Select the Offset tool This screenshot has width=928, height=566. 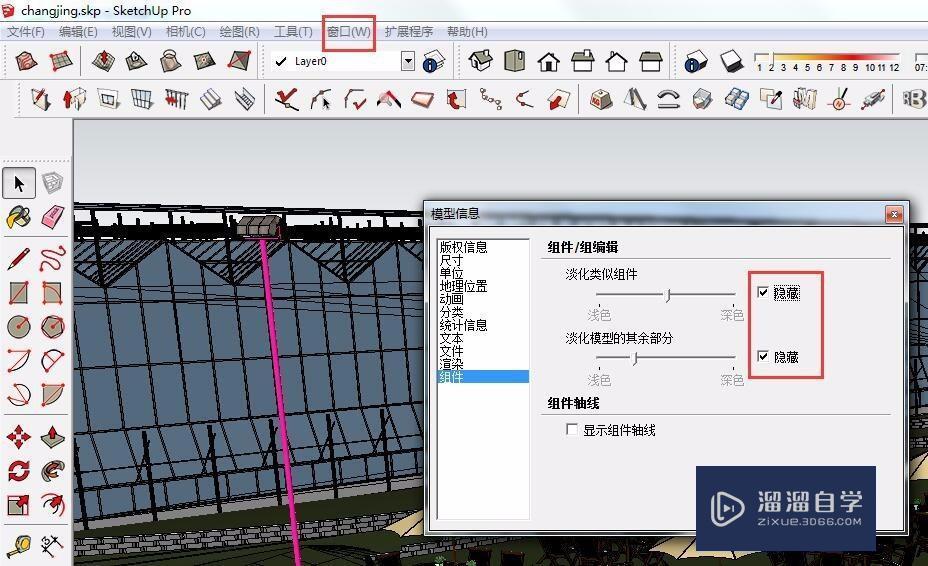pos(53,505)
